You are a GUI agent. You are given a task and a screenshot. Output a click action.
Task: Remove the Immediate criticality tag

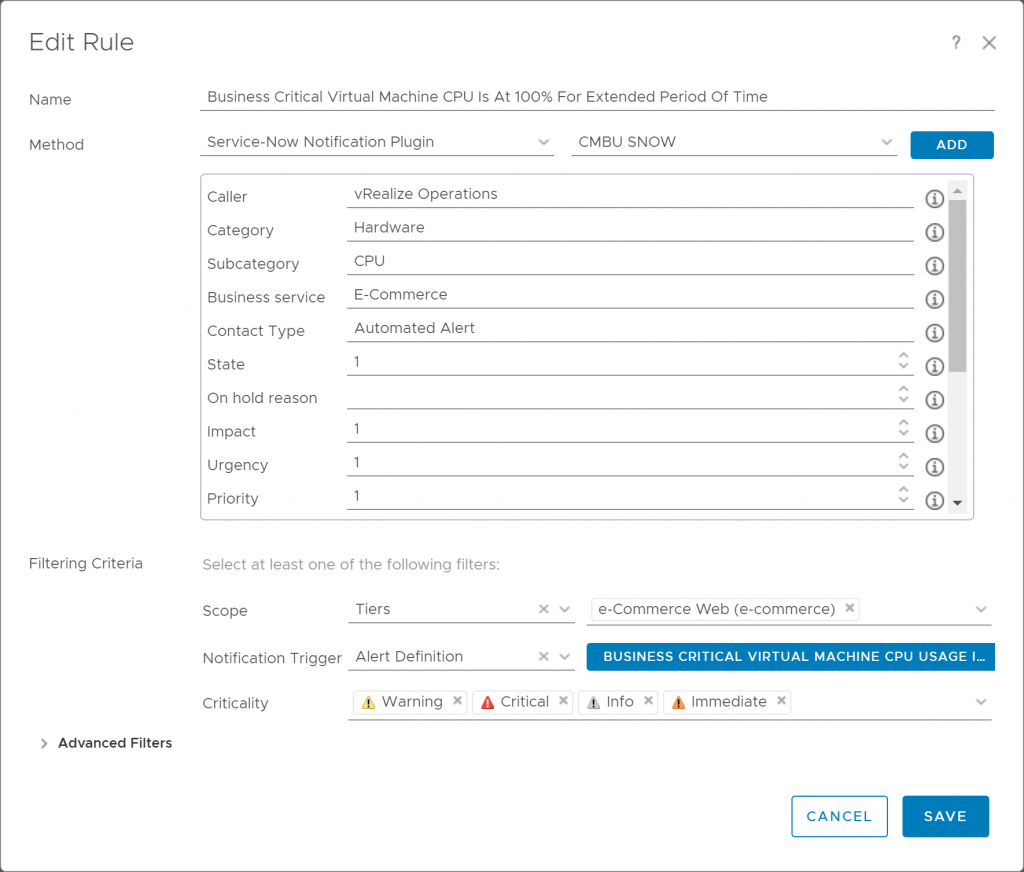[781, 701]
